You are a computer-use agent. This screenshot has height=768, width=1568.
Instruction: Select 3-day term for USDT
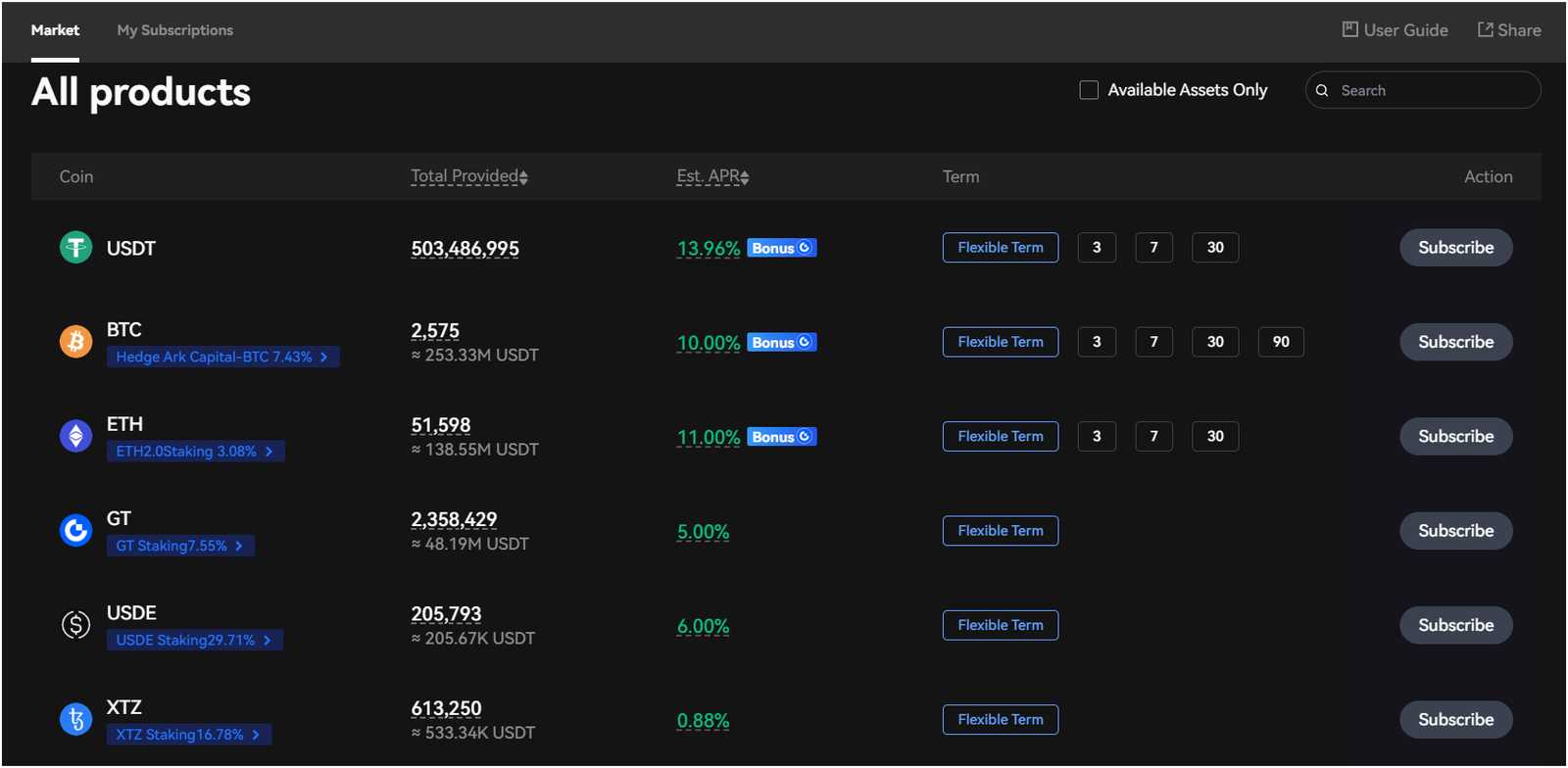pos(1097,248)
